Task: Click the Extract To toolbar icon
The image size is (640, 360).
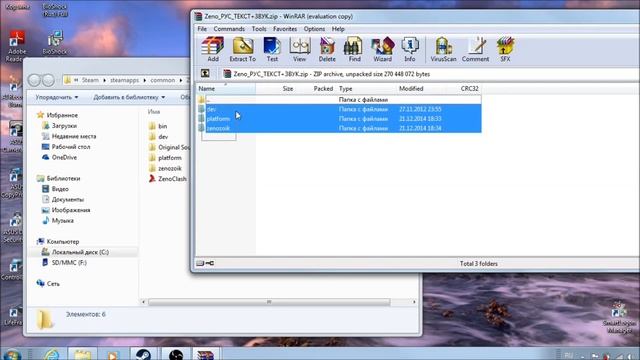Action: (x=242, y=49)
